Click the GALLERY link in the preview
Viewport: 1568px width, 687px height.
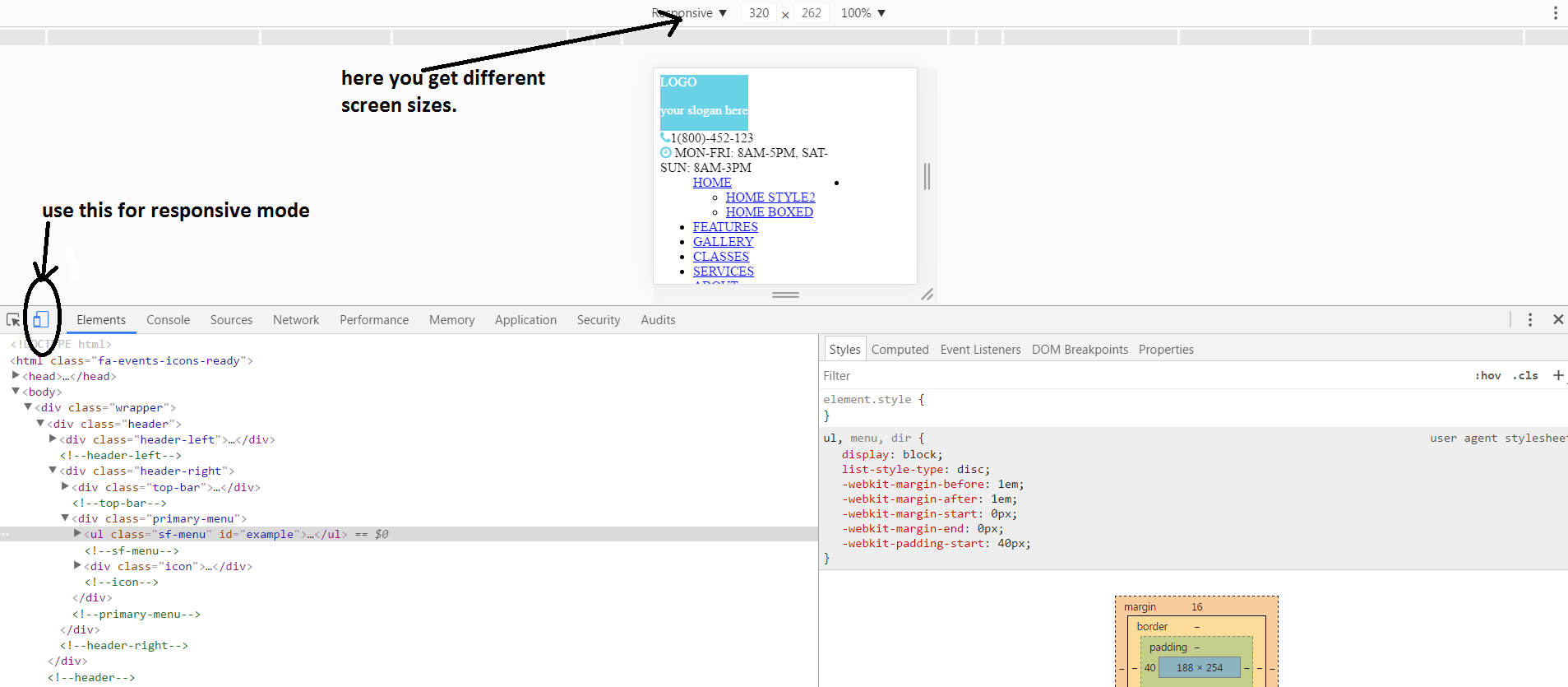click(723, 242)
